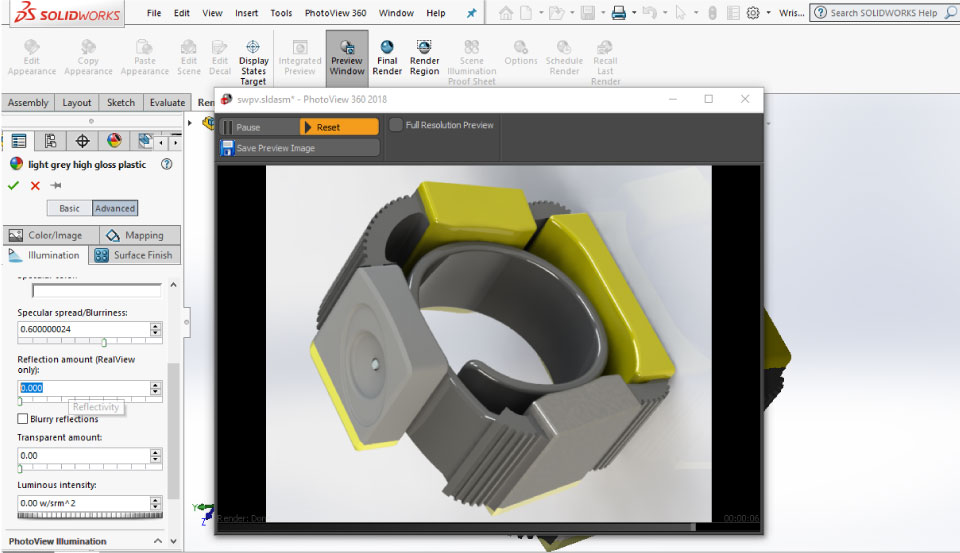Click Save Preview Image

(299, 148)
